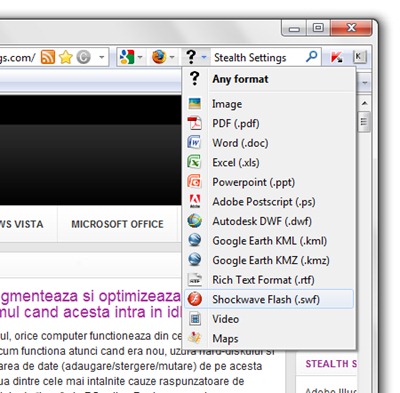
Task: Open the red Kaspersky K icon
Action: tap(336, 57)
